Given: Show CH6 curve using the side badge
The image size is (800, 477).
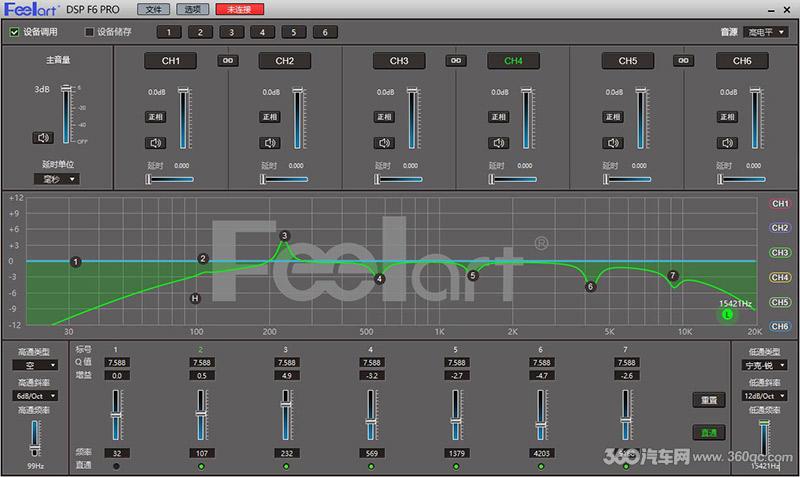Looking at the screenshot, I should click(780, 326).
